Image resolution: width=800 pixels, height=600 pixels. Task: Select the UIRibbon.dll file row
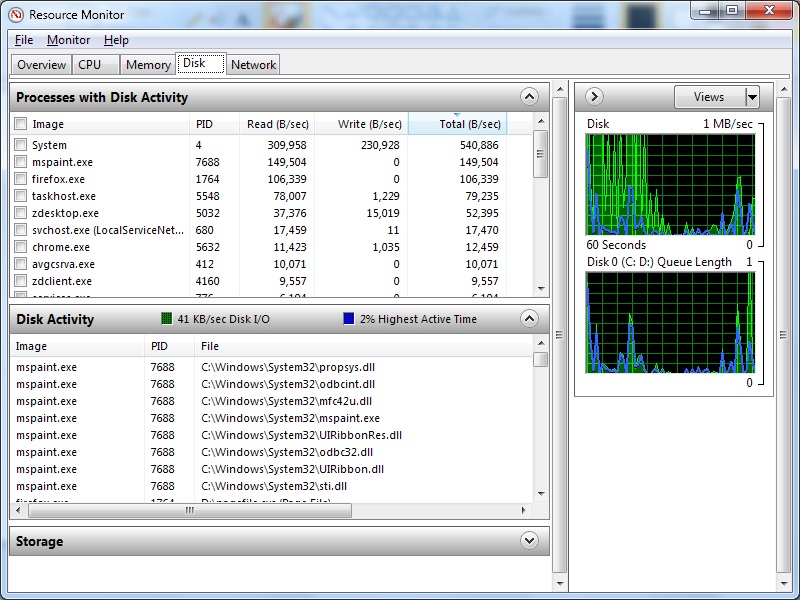pyautogui.click(x=271, y=469)
